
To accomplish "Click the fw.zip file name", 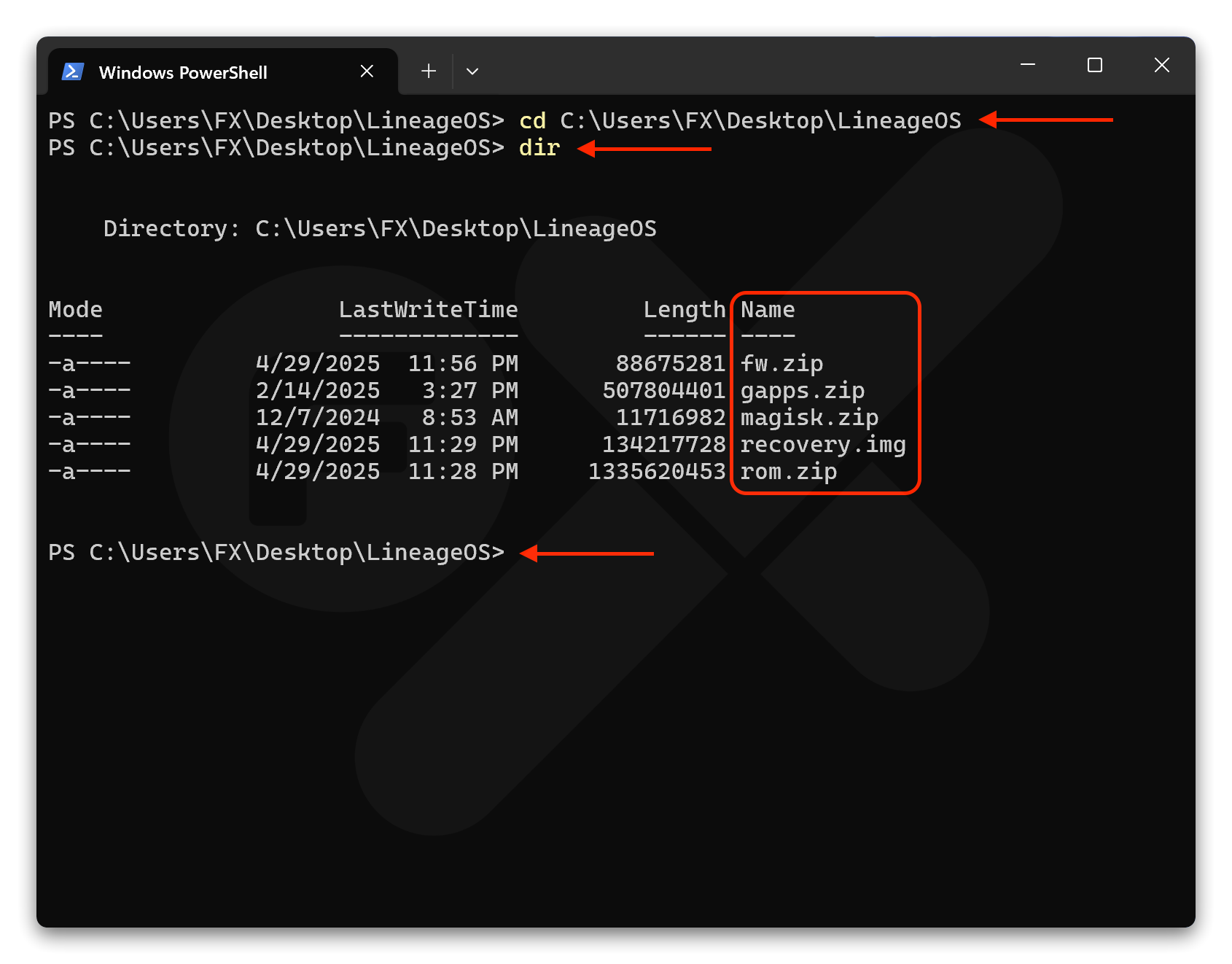I will click(781, 363).
